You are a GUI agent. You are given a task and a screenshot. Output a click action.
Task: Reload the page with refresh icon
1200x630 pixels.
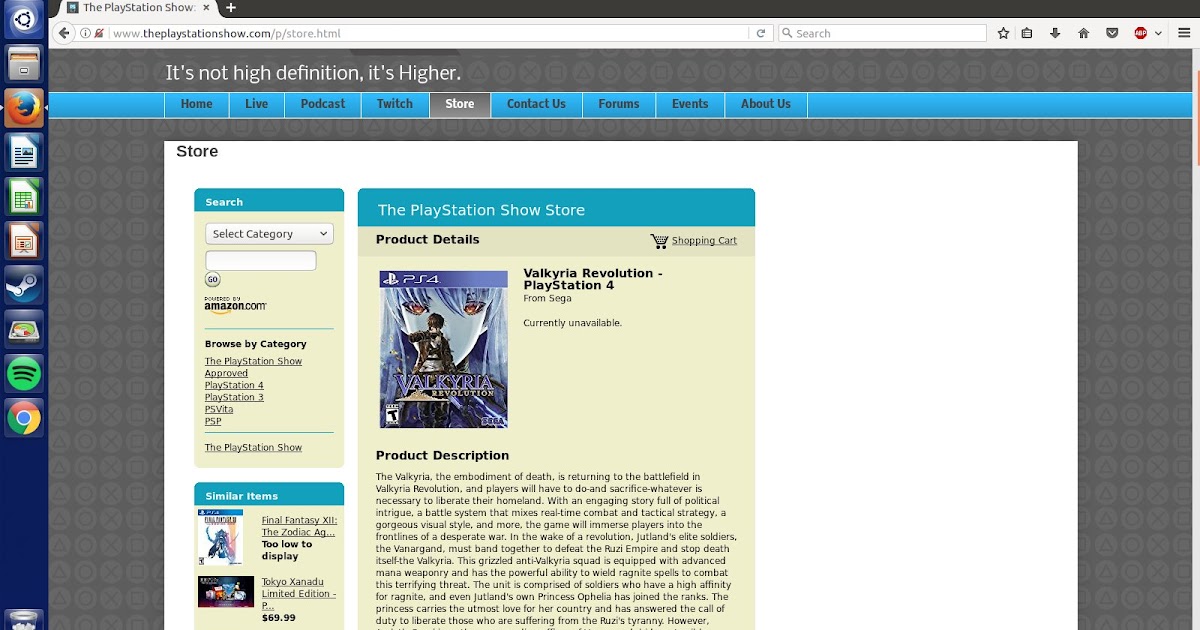coord(761,33)
